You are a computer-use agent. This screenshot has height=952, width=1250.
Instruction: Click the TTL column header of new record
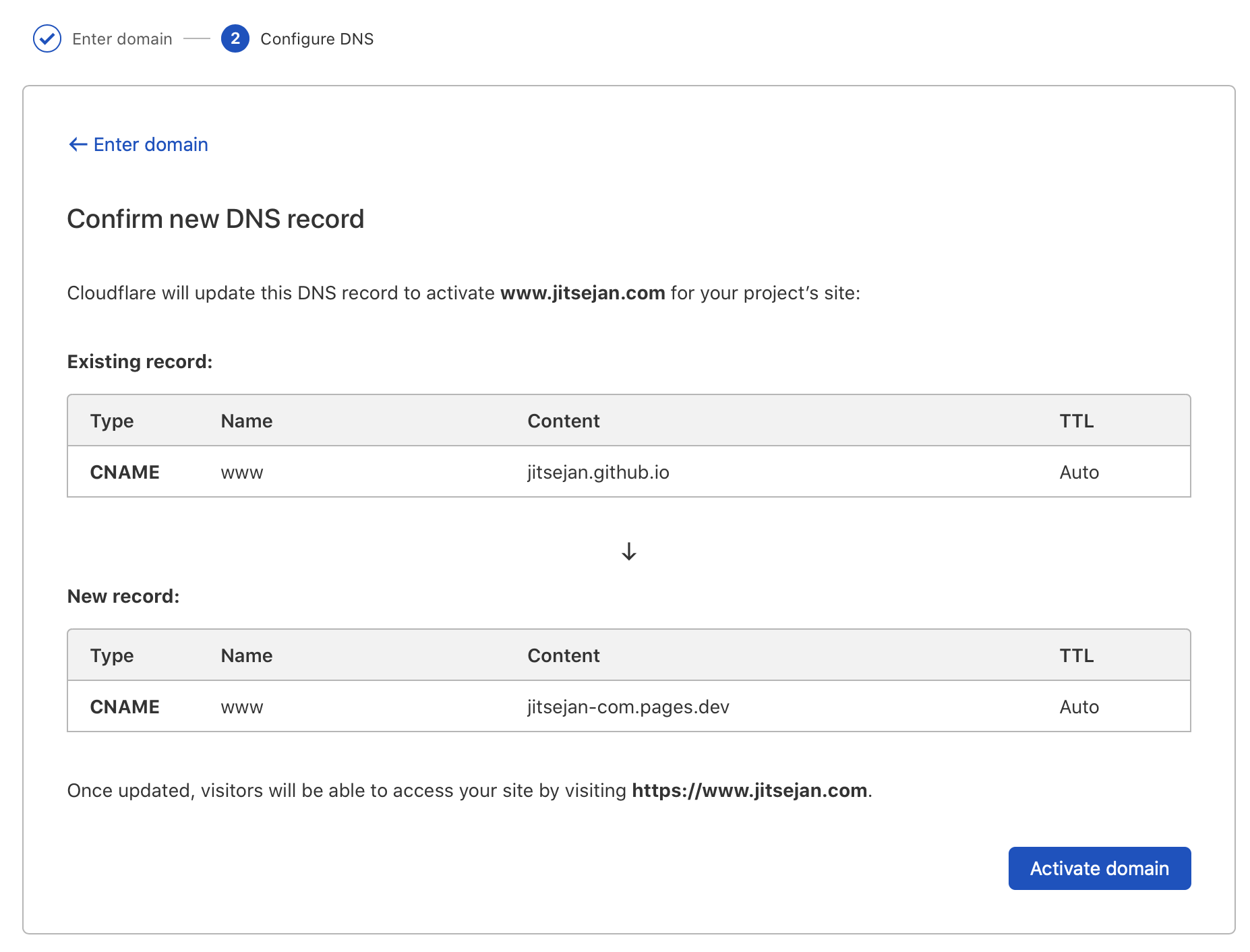coord(1076,655)
